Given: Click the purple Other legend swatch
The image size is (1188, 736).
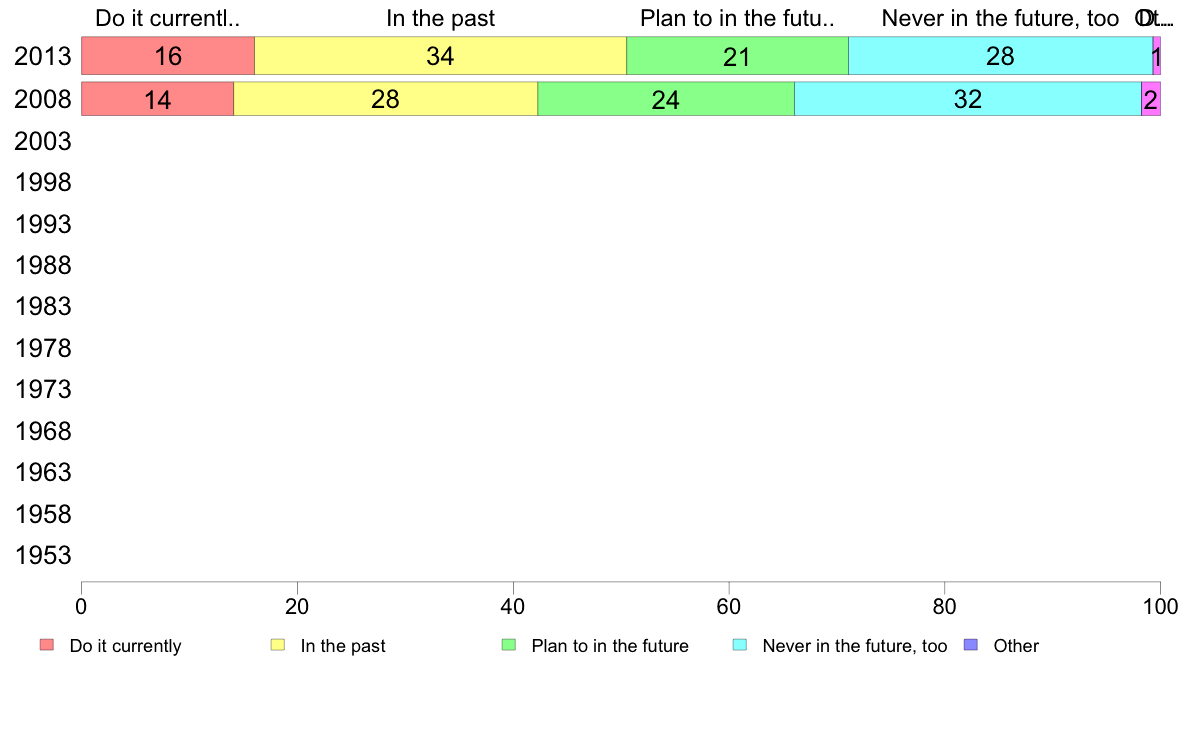Looking at the screenshot, I should [x=971, y=645].
